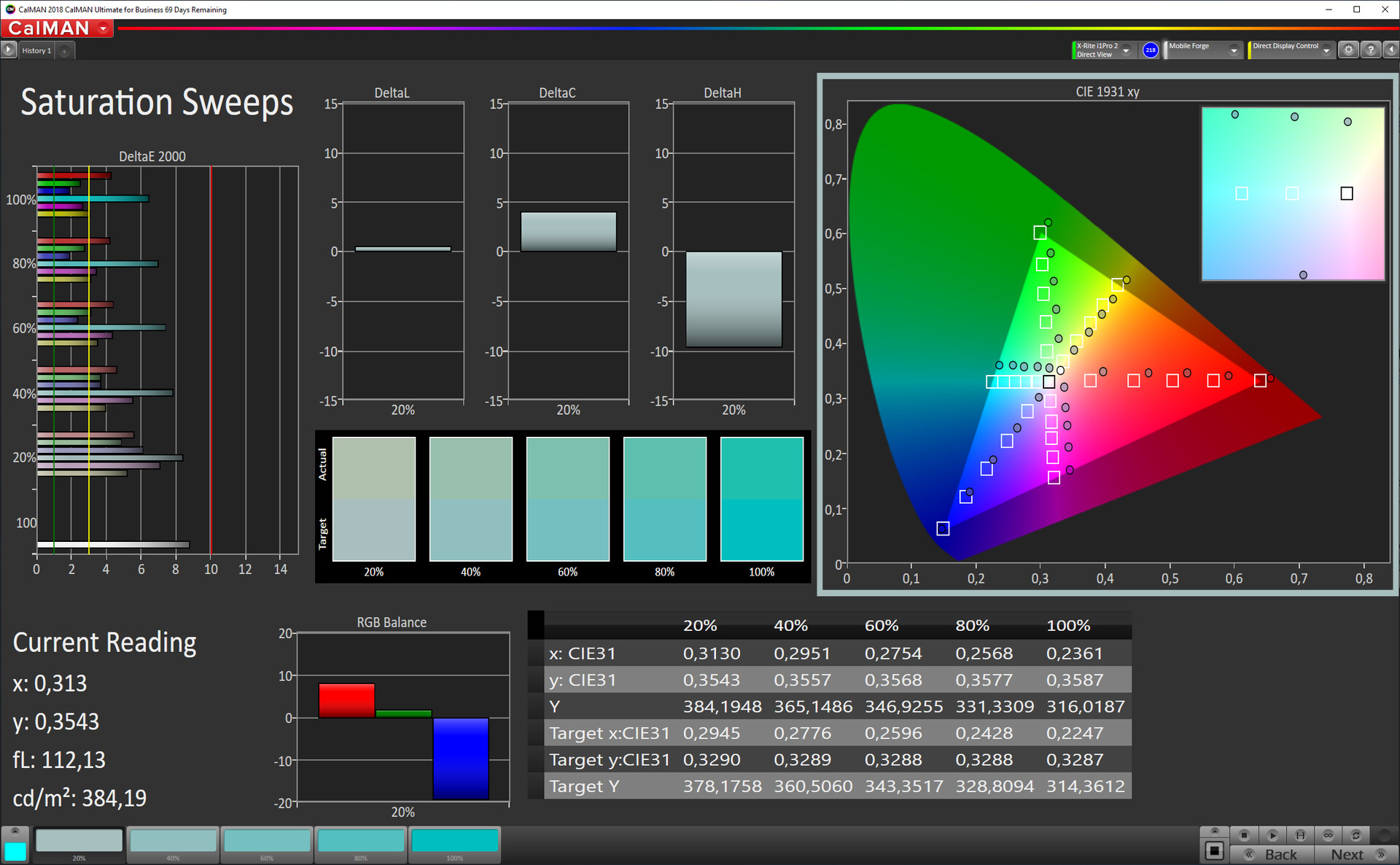Click the fL: 112,13 reading

click(x=59, y=760)
